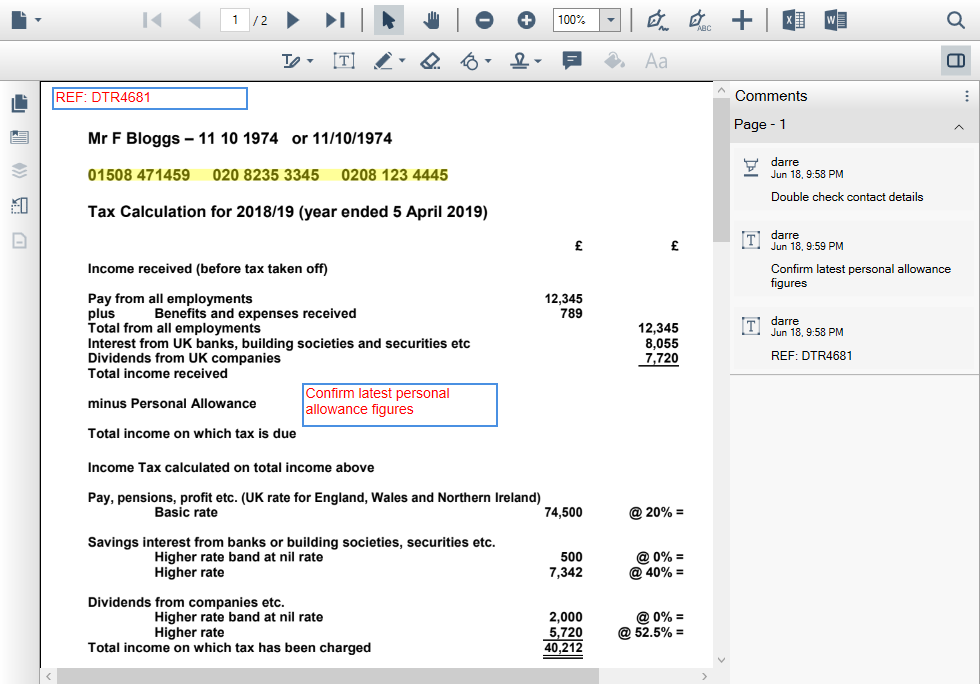The image size is (980, 684).
Task: Jump to the last page
Action: pos(335,20)
